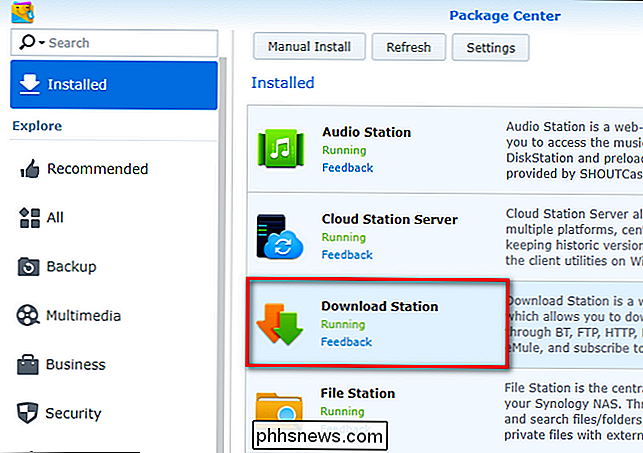The height and width of the screenshot is (453, 643).
Task: Open the Package Center logo icon
Action: [x=23, y=11]
